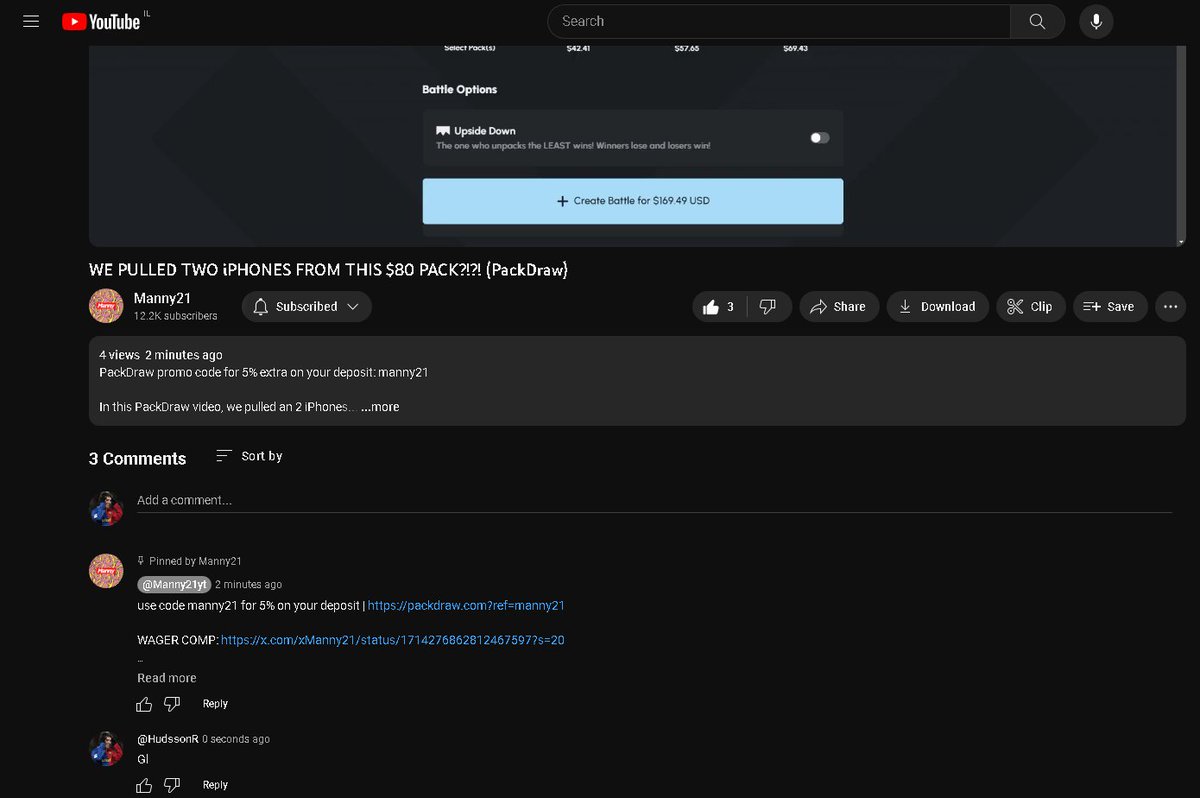Open the YouTube hamburger guide menu
The height and width of the screenshot is (798, 1200).
pyautogui.click(x=31, y=21)
